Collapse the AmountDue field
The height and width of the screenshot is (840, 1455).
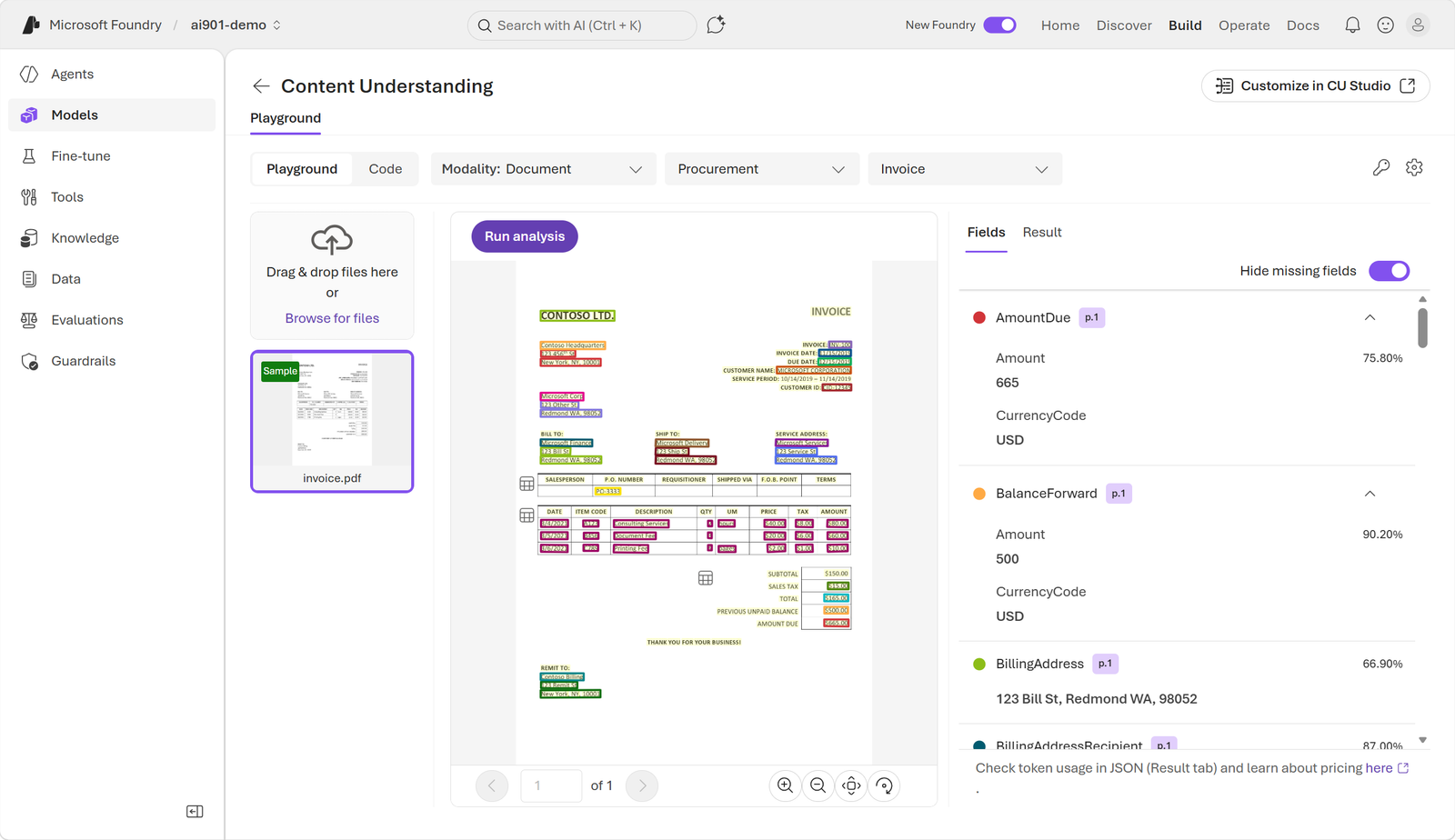(x=1370, y=318)
